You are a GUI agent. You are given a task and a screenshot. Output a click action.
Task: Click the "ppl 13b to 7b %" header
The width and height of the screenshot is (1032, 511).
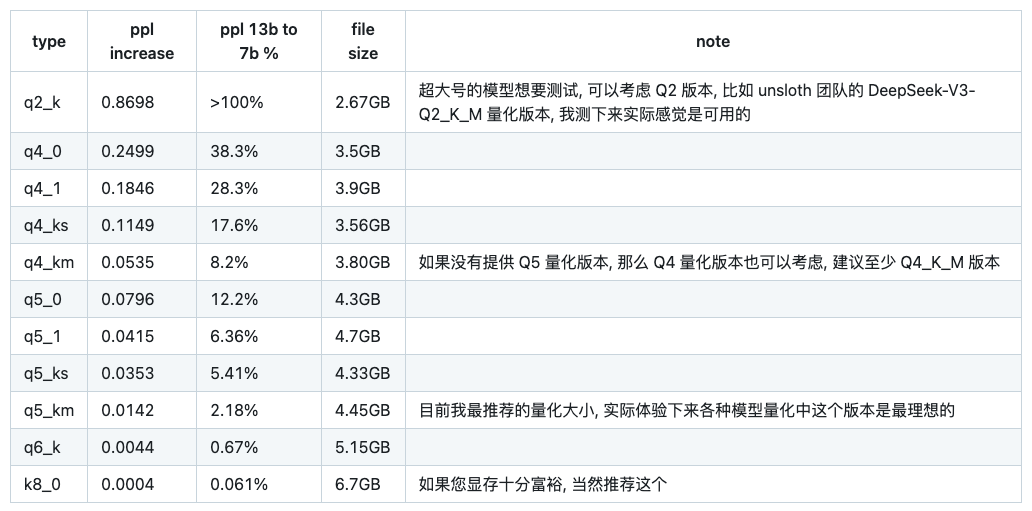tap(258, 41)
